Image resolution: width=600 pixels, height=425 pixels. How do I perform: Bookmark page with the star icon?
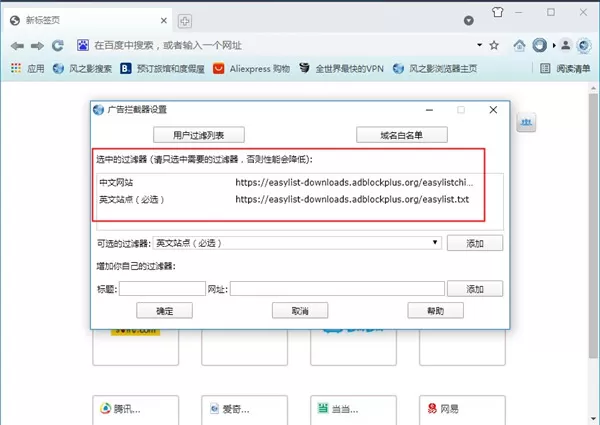[494, 46]
